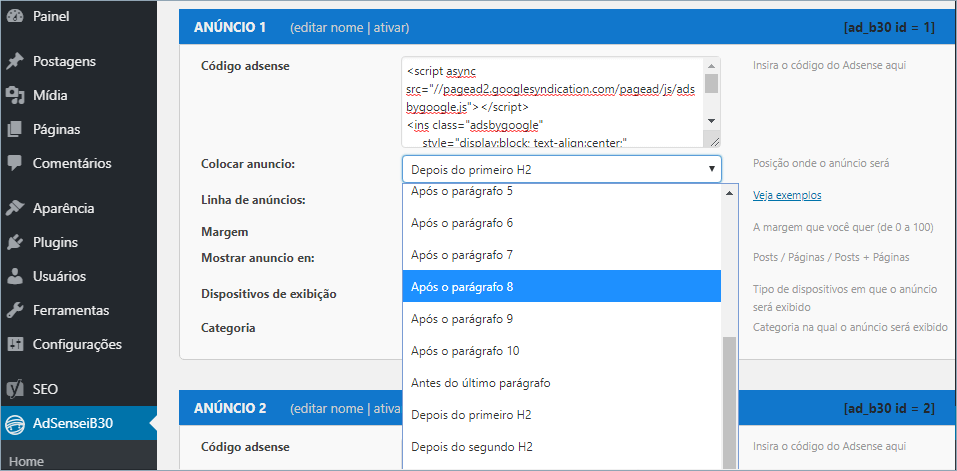Click the dropdown list scroll up arrow
This screenshot has width=957, height=471.
point(729,193)
